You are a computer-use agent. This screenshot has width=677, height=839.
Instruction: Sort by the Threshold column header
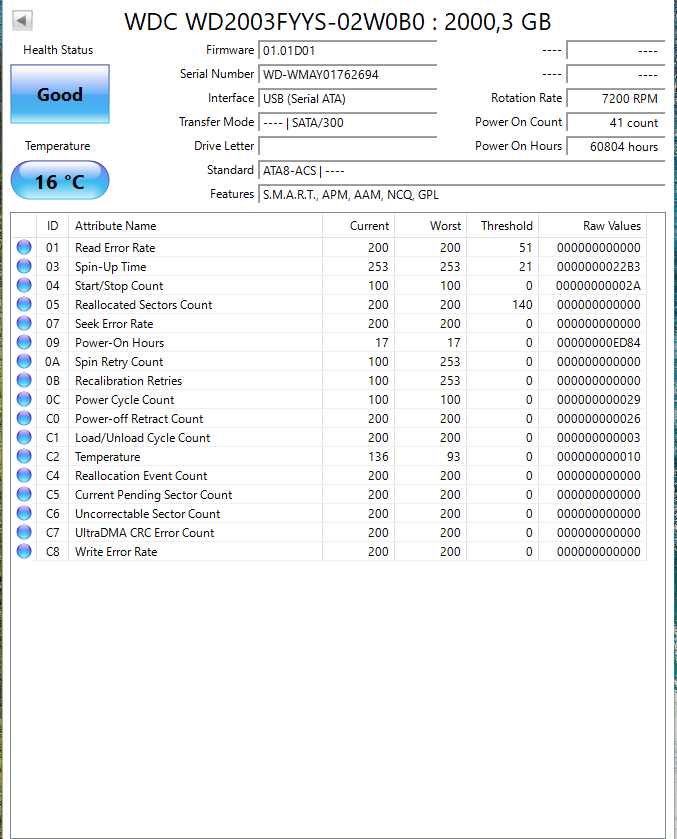(503, 226)
